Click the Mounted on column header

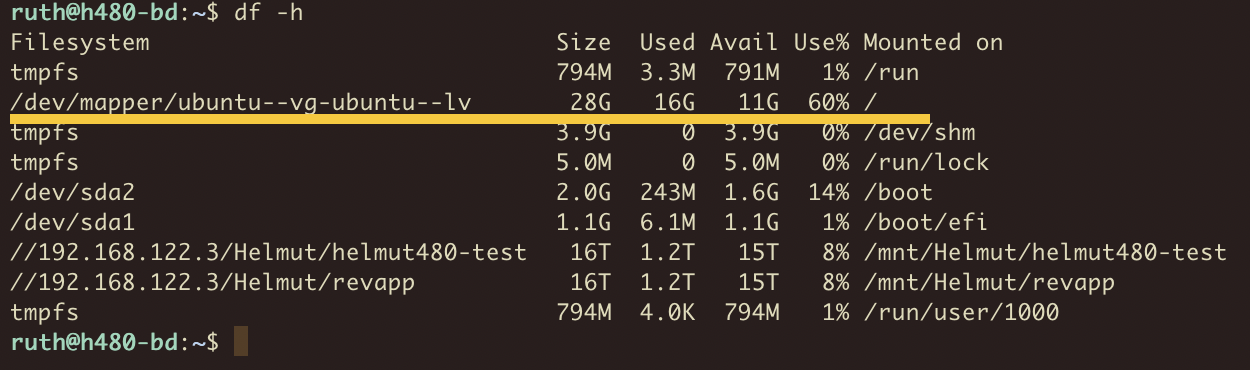(933, 42)
